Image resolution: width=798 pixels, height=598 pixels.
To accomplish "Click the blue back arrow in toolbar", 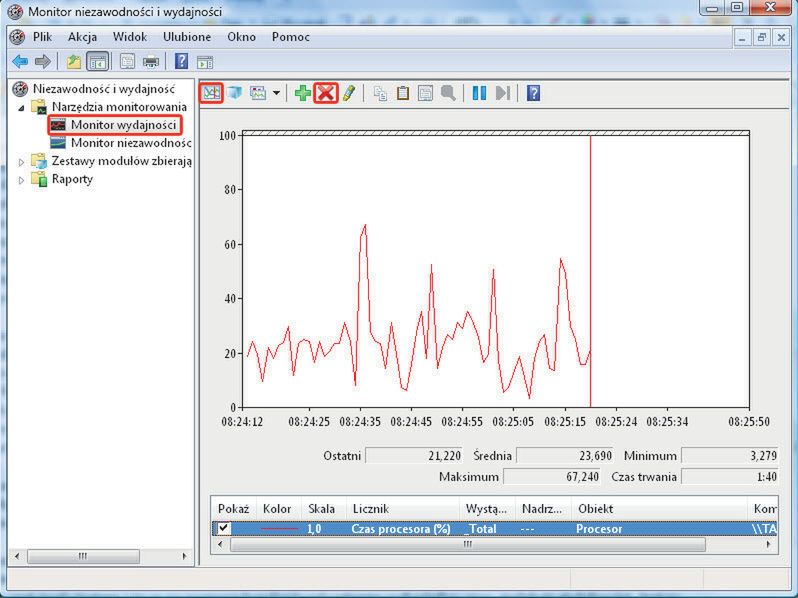I will (19, 62).
